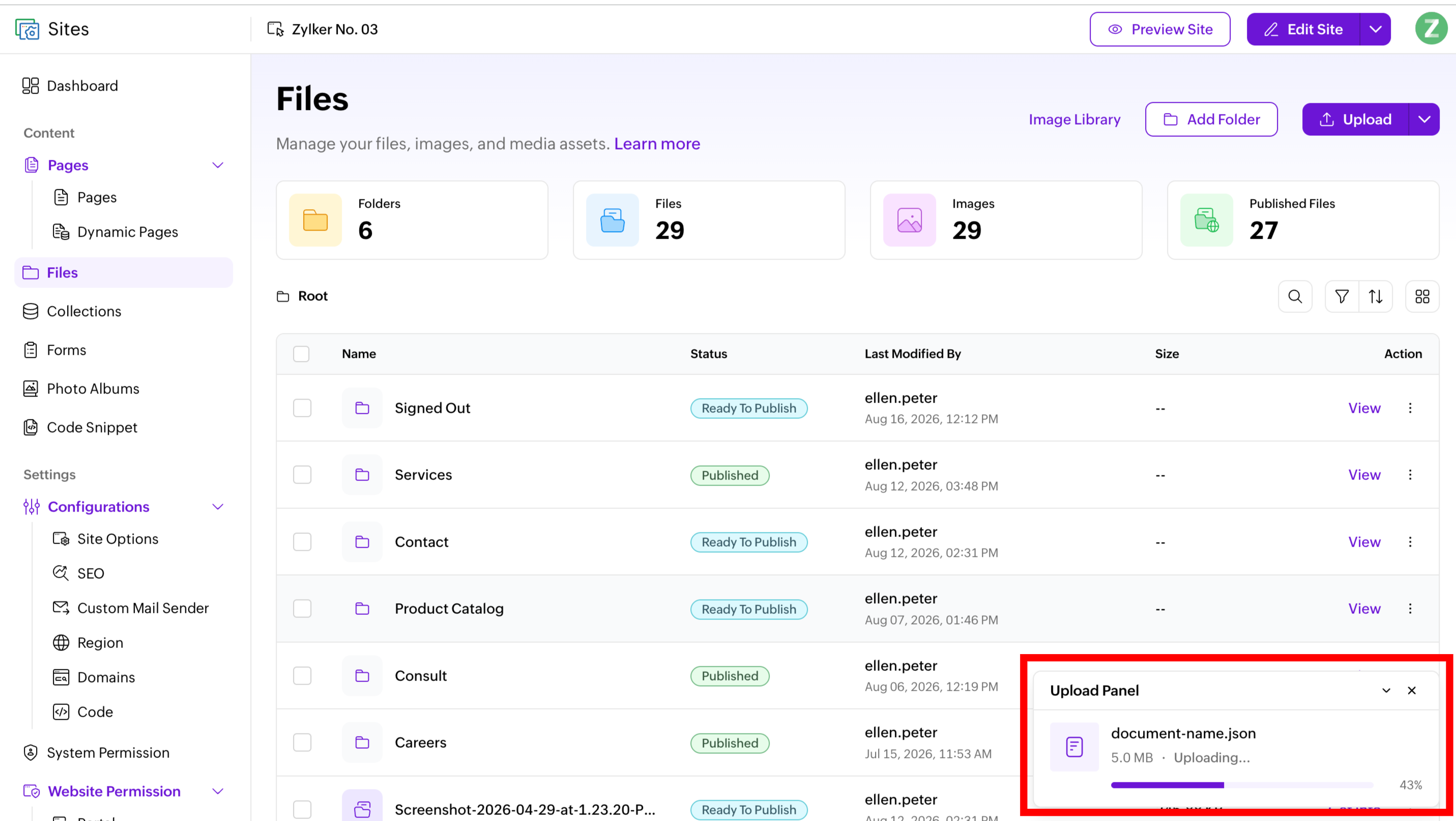Viewport: 1456px width, 821px height.
Task: Open Dashboard in the sidebar
Action: point(70,86)
